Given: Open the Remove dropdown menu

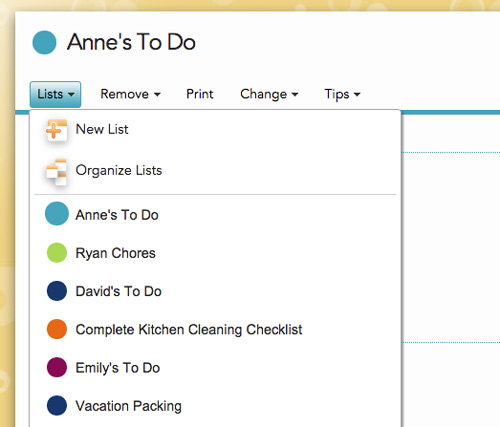Looking at the screenshot, I should click(130, 94).
